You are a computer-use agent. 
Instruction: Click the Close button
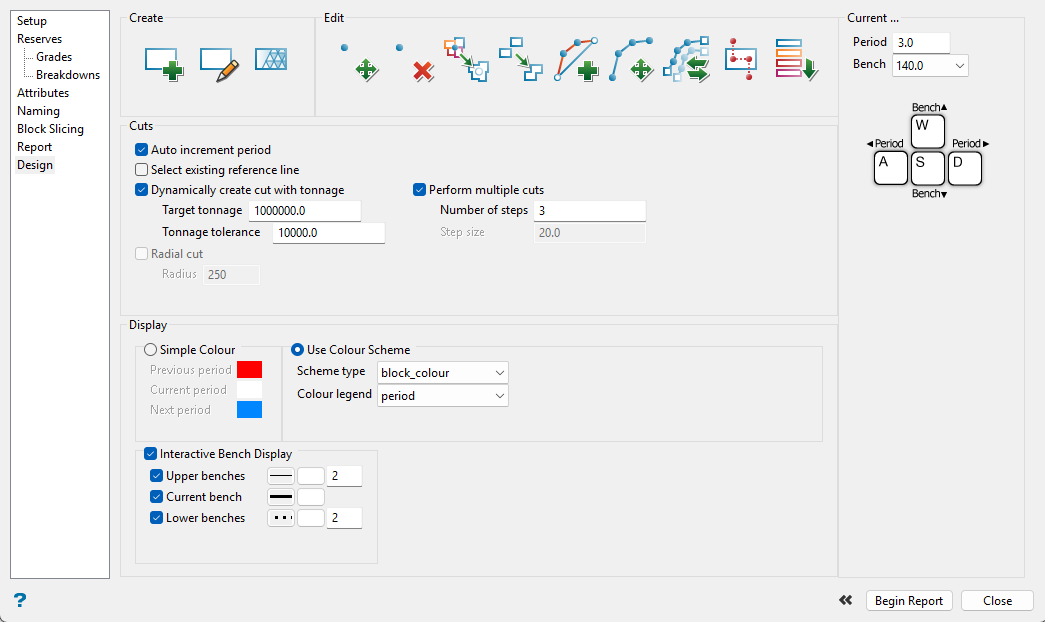(x=997, y=601)
